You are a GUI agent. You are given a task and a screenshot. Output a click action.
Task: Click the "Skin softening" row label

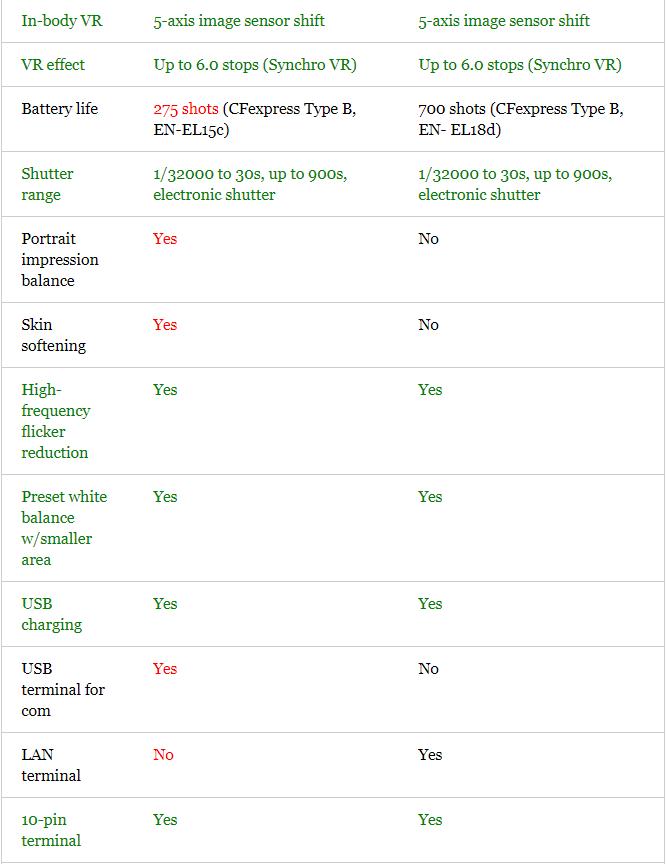tap(53, 335)
